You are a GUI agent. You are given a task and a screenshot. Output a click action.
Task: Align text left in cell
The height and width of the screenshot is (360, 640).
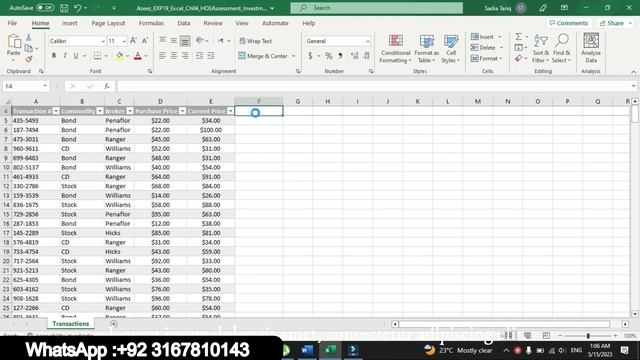[162, 56]
